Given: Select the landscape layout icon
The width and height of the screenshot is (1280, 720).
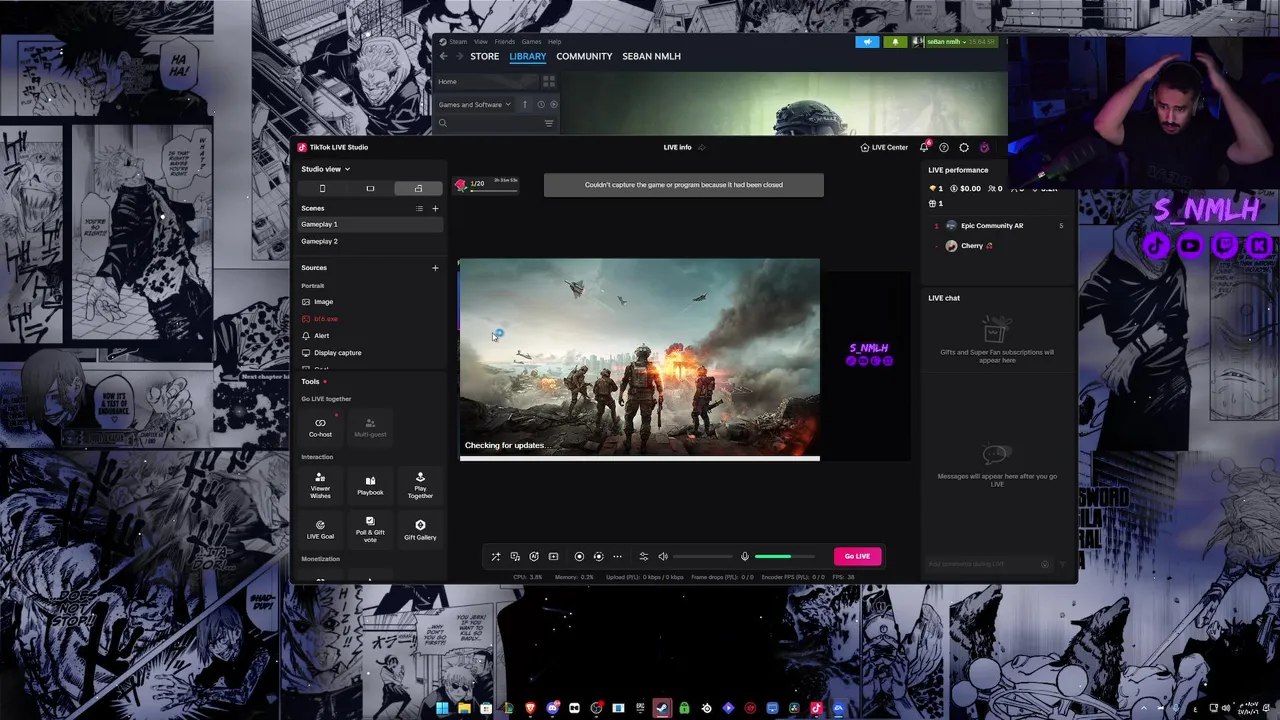Looking at the screenshot, I should [x=370, y=188].
